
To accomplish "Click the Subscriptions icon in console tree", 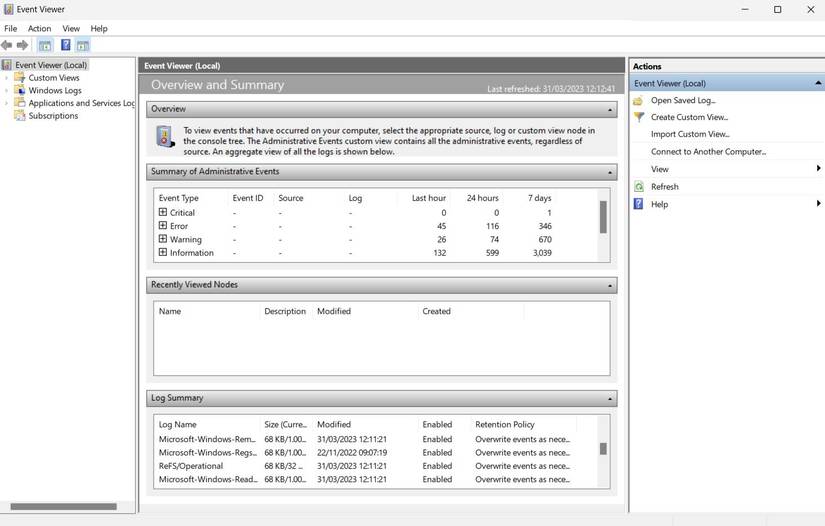I will [20, 116].
